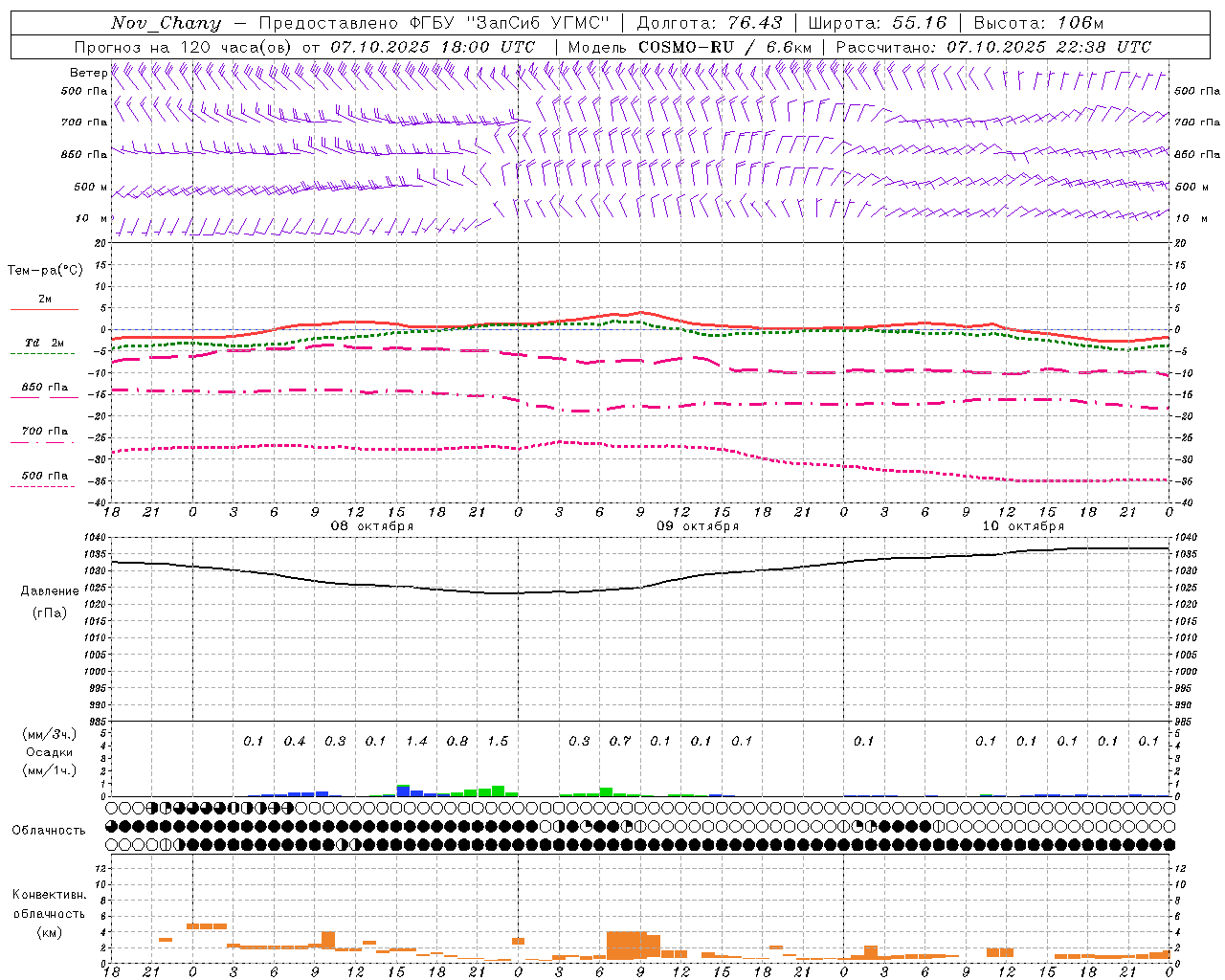Click the 0.4 precipitation value
Image resolution: width=1225 pixels, height=980 pixels.
(x=295, y=742)
